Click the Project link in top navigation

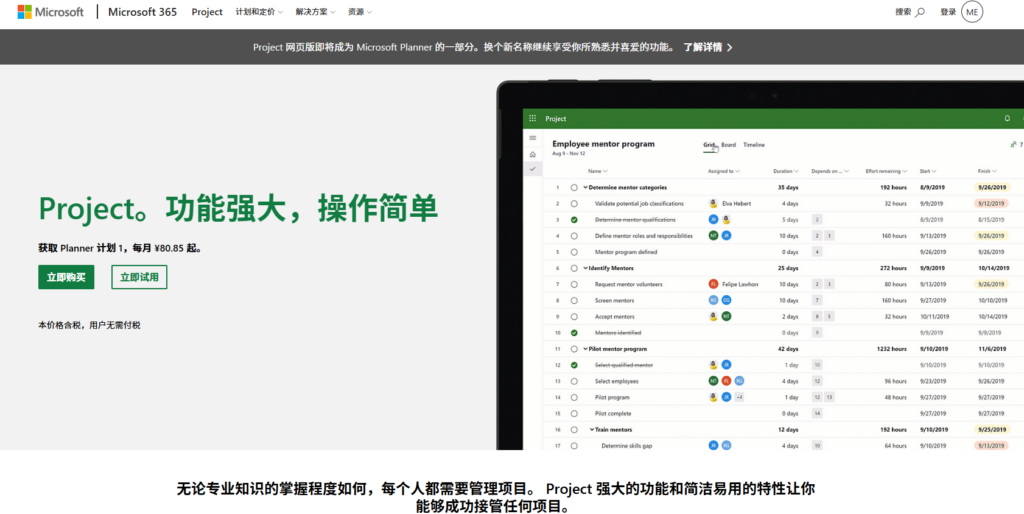click(207, 12)
